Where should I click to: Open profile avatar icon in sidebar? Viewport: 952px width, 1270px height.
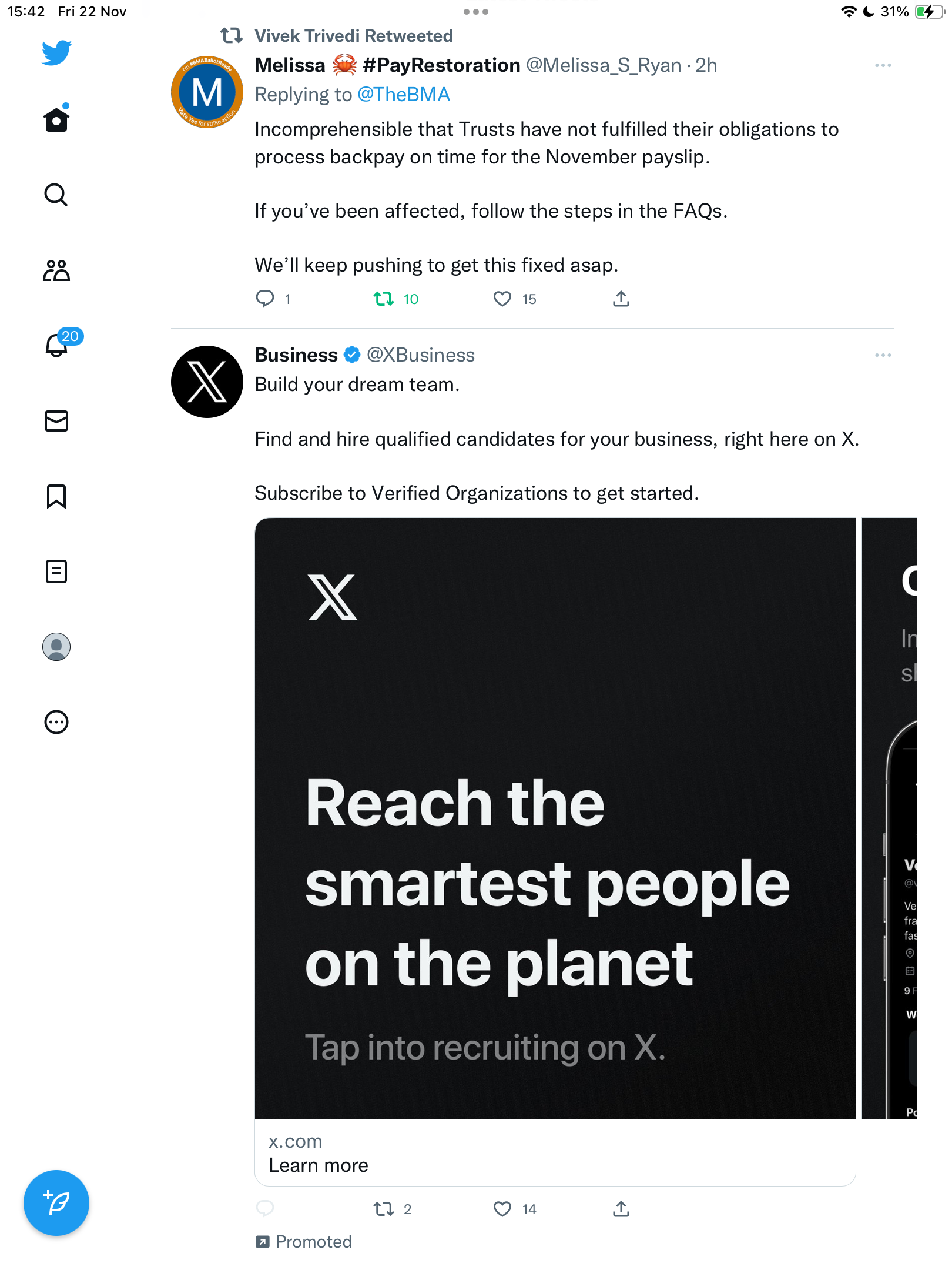pos(56,647)
